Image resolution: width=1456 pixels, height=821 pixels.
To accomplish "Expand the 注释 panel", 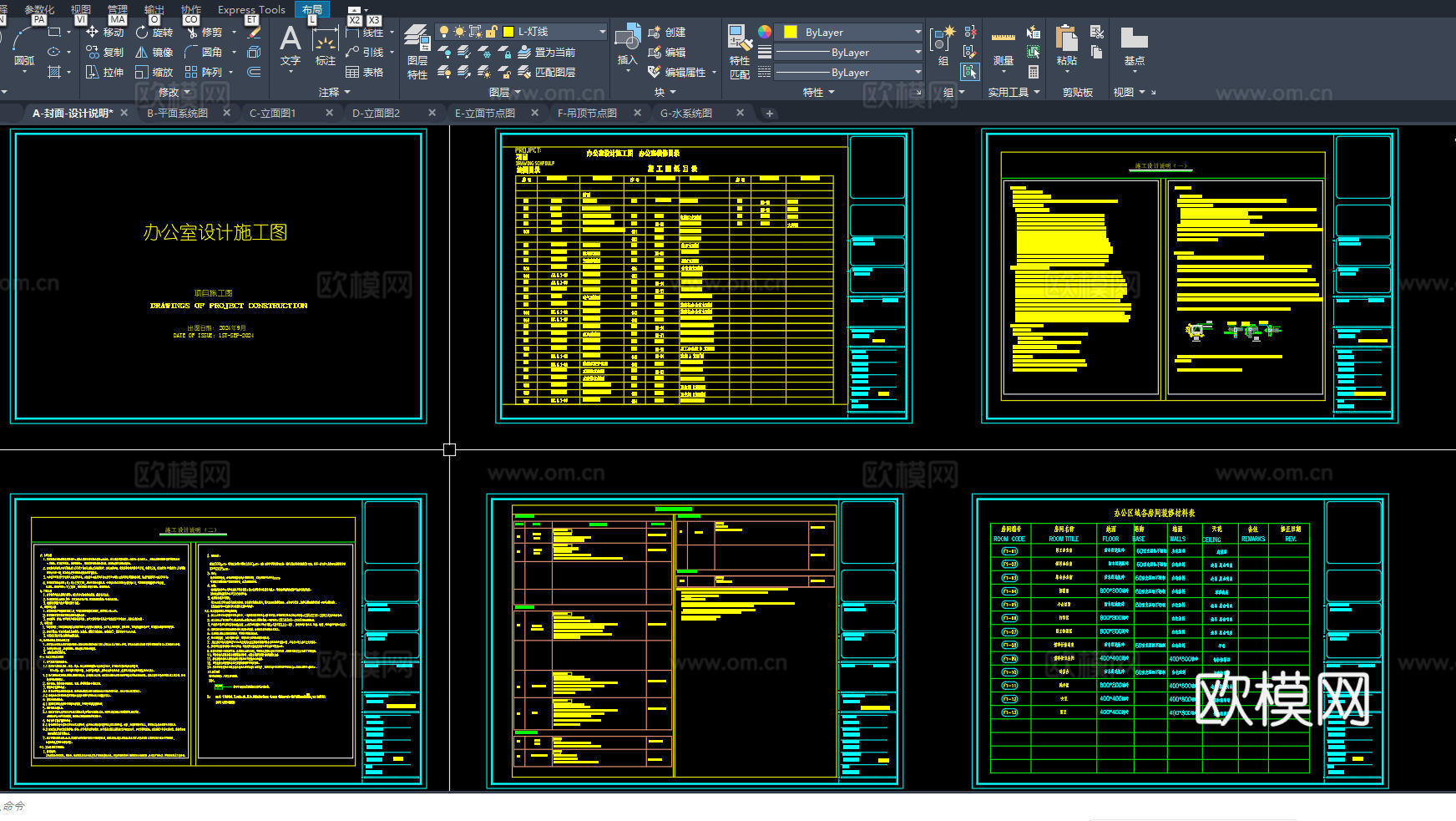I will (x=335, y=92).
